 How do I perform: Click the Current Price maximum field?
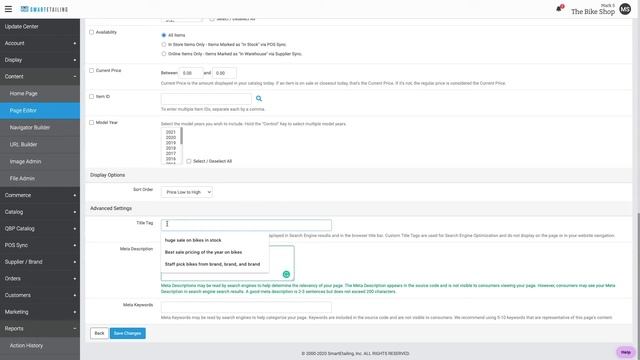[224, 73]
